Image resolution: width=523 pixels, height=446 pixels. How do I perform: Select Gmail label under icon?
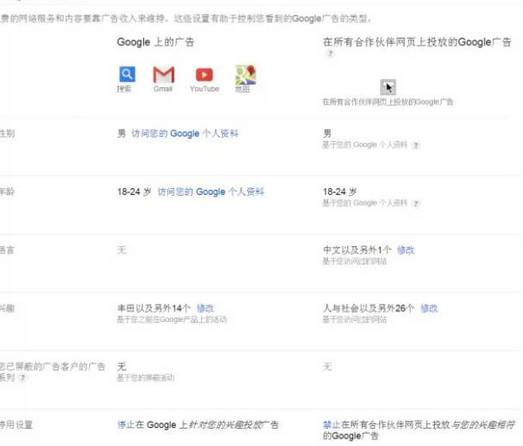163,89
